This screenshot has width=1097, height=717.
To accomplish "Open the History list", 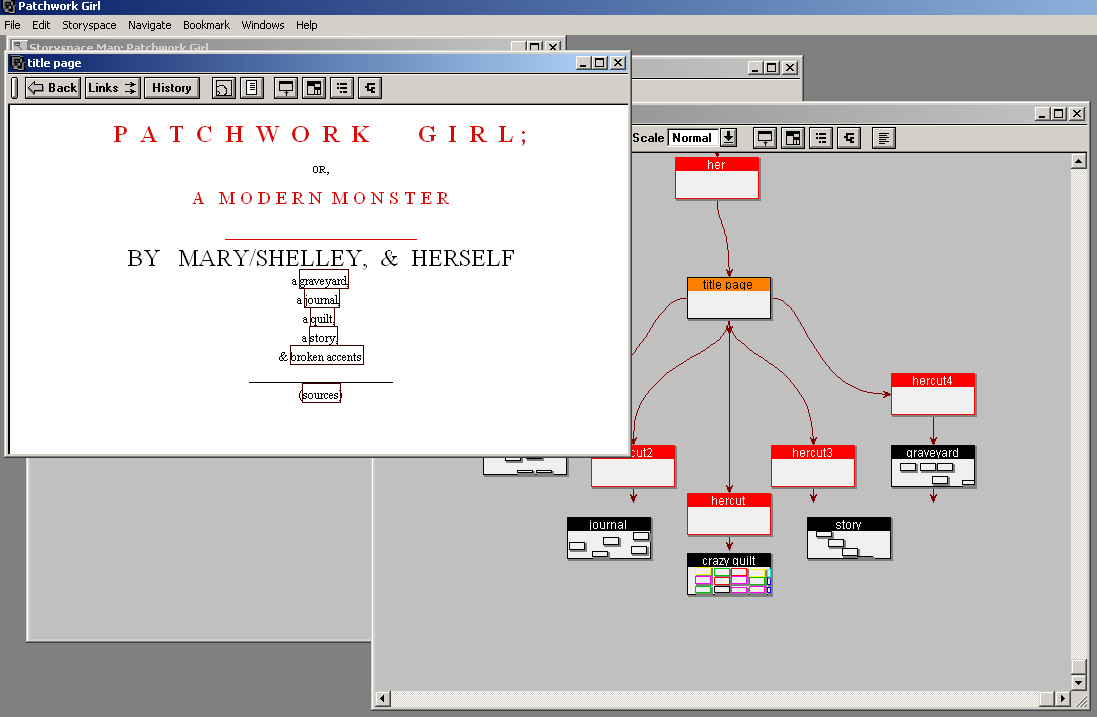I will [x=172, y=88].
